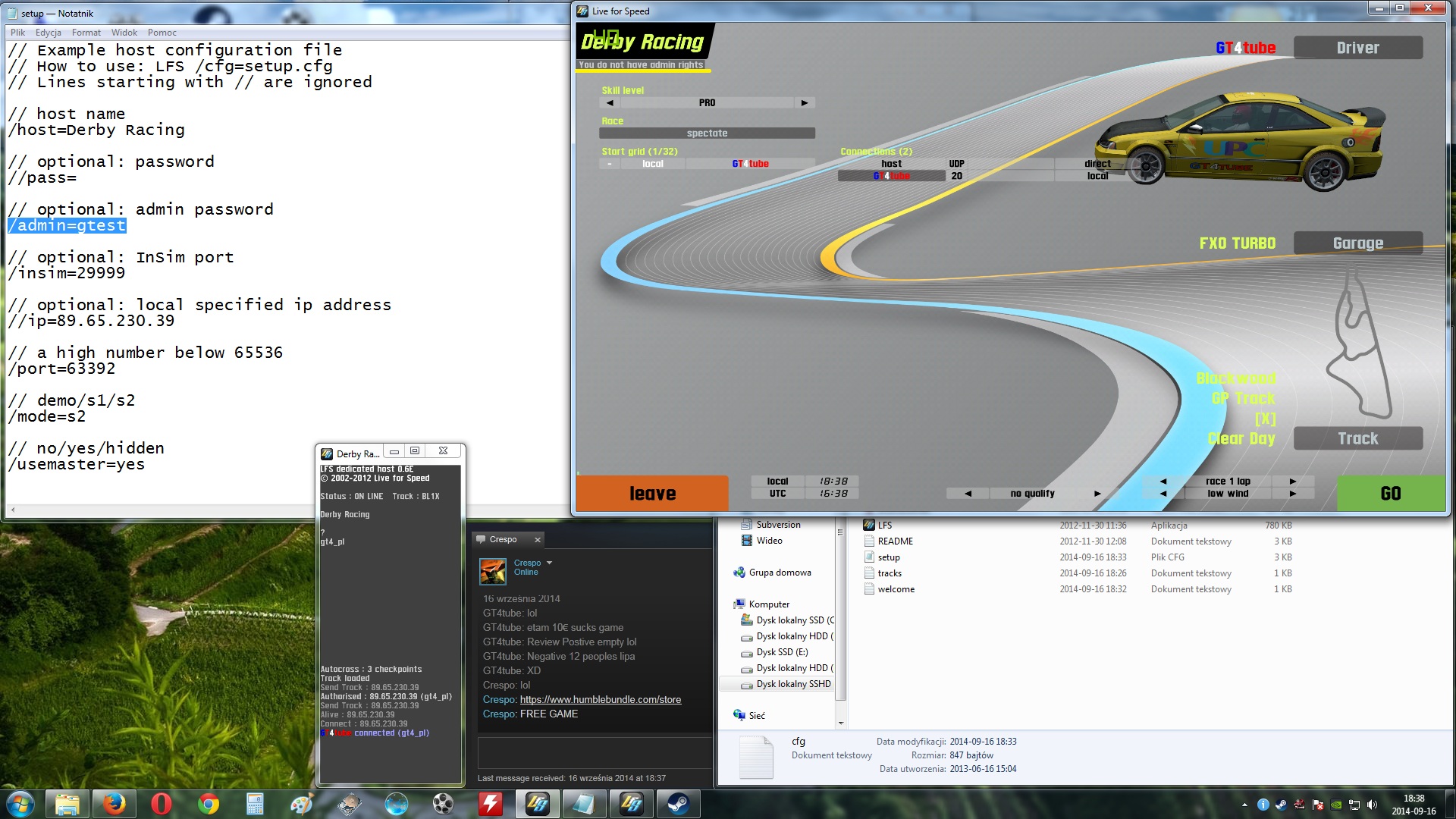Select Dysk lokalny SSHD in Explorer sidebar
This screenshot has width=1456, height=819.
[793, 684]
